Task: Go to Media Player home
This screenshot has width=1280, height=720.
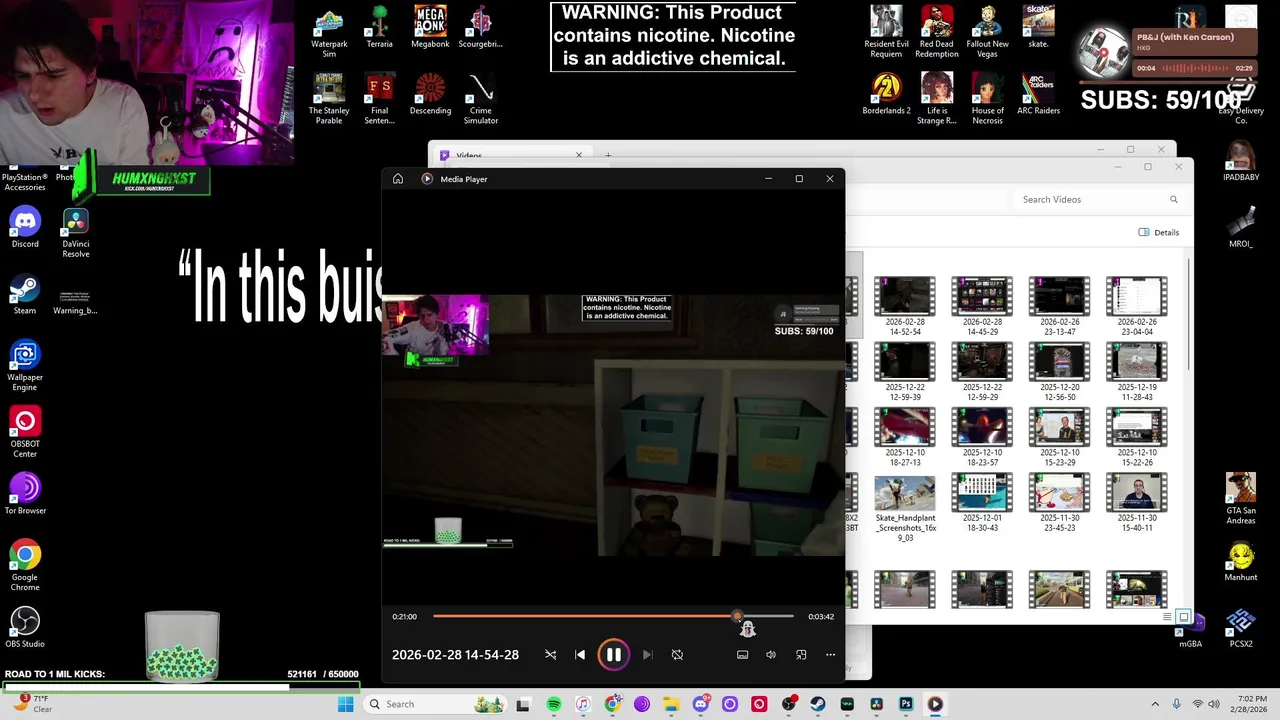Action: (x=398, y=179)
